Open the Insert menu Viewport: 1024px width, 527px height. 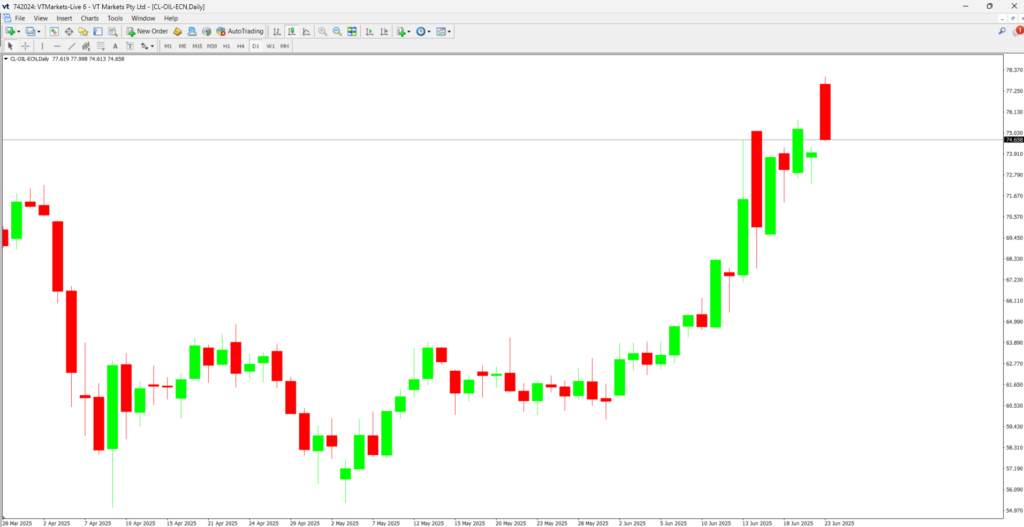[65, 18]
